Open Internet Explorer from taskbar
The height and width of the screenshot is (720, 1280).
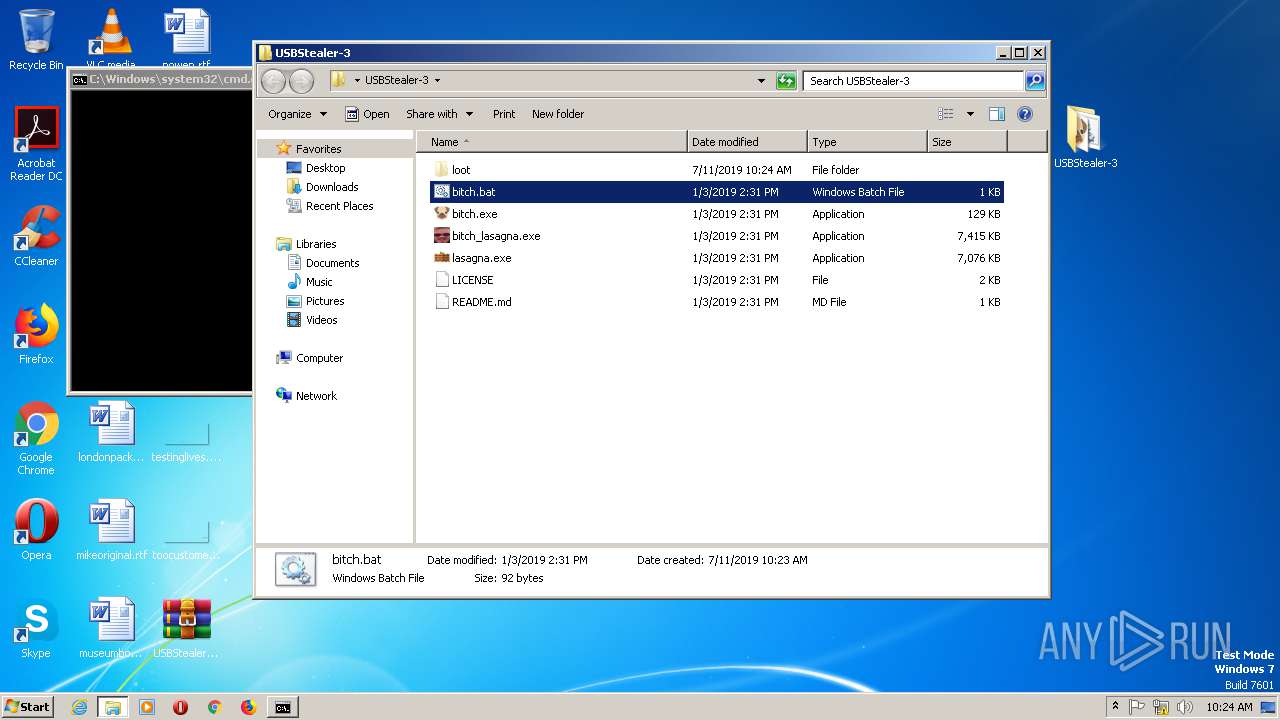(x=79, y=707)
